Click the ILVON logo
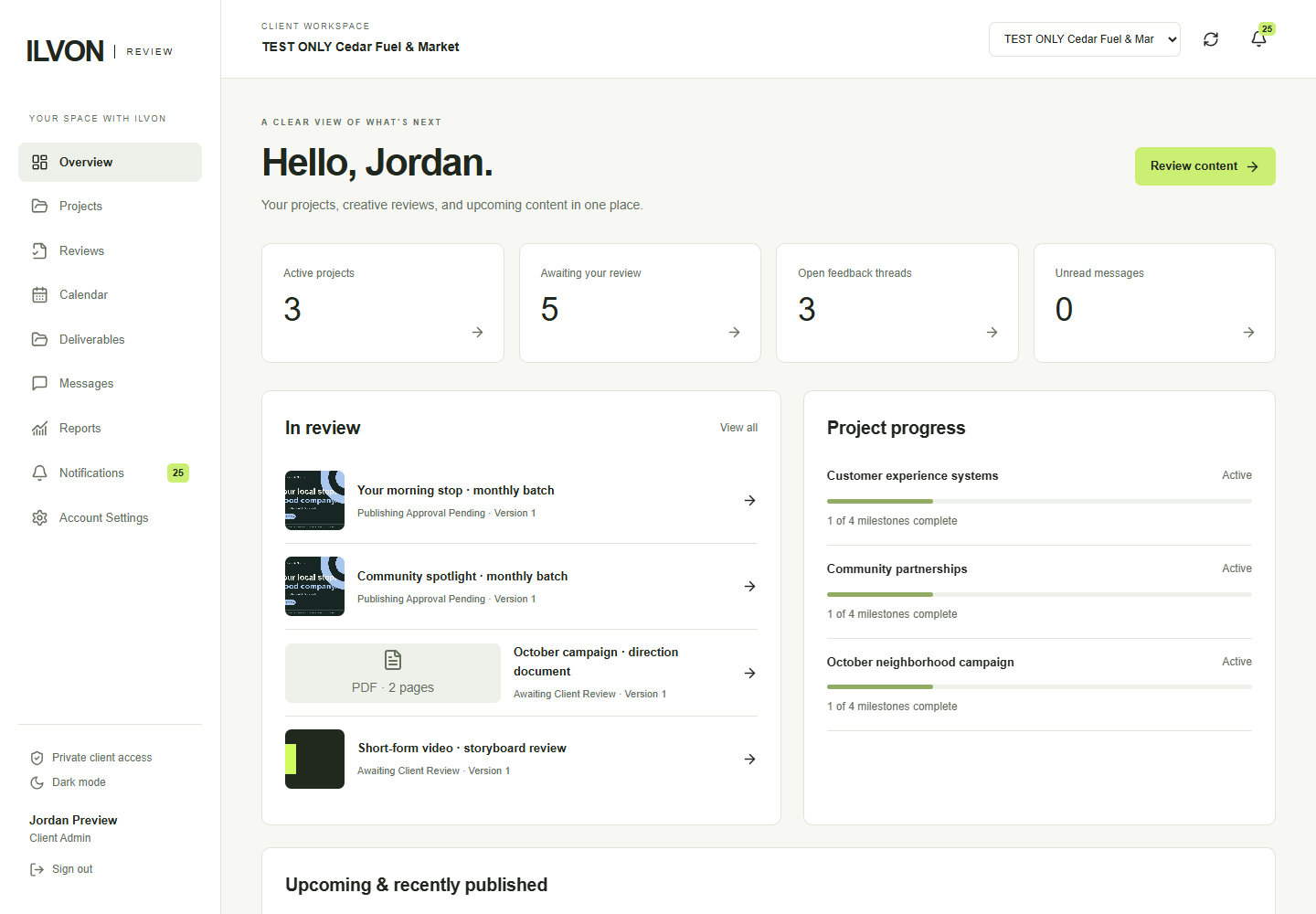 coord(65,51)
